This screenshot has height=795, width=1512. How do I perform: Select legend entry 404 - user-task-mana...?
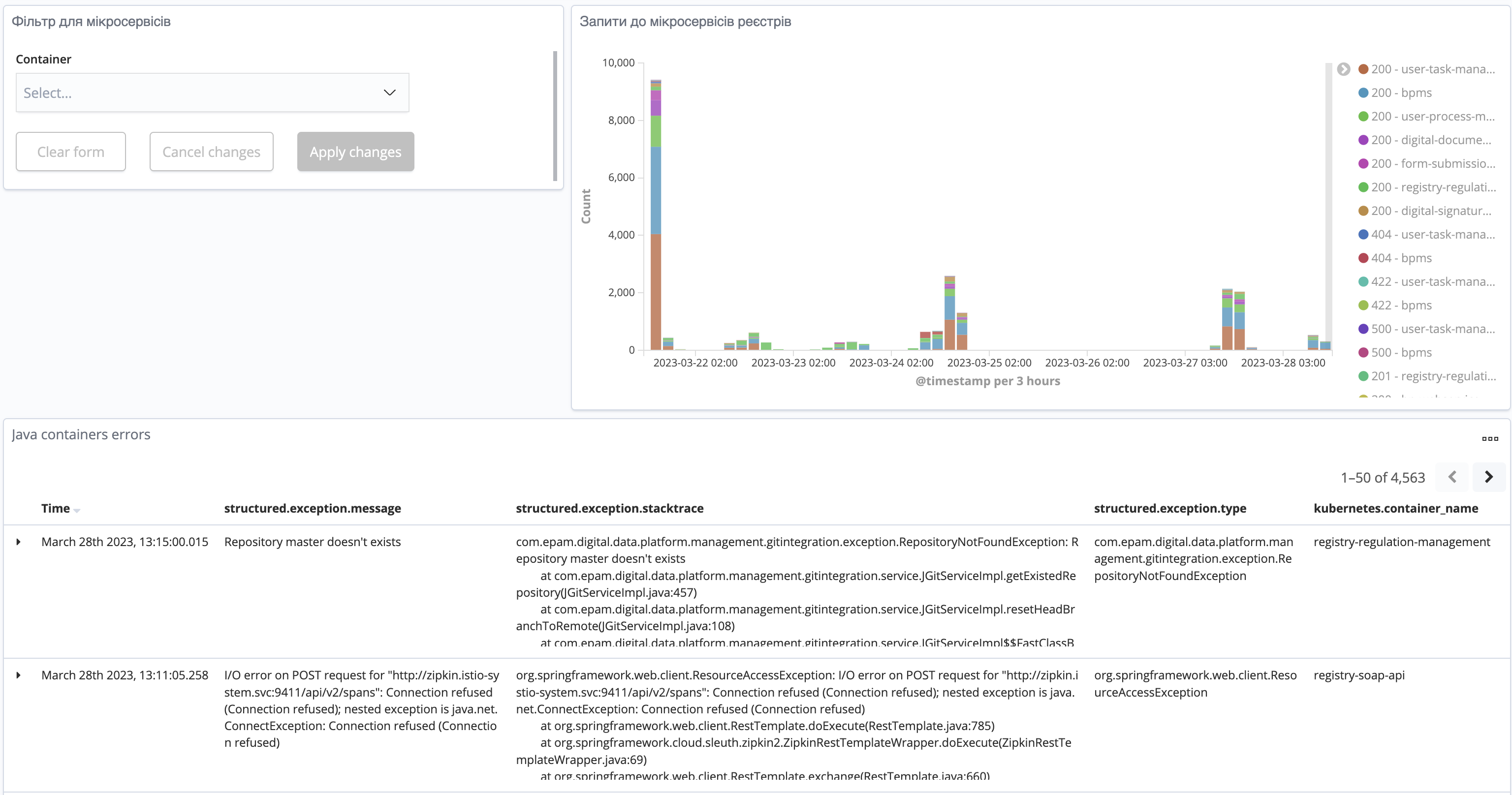[1427, 235]
